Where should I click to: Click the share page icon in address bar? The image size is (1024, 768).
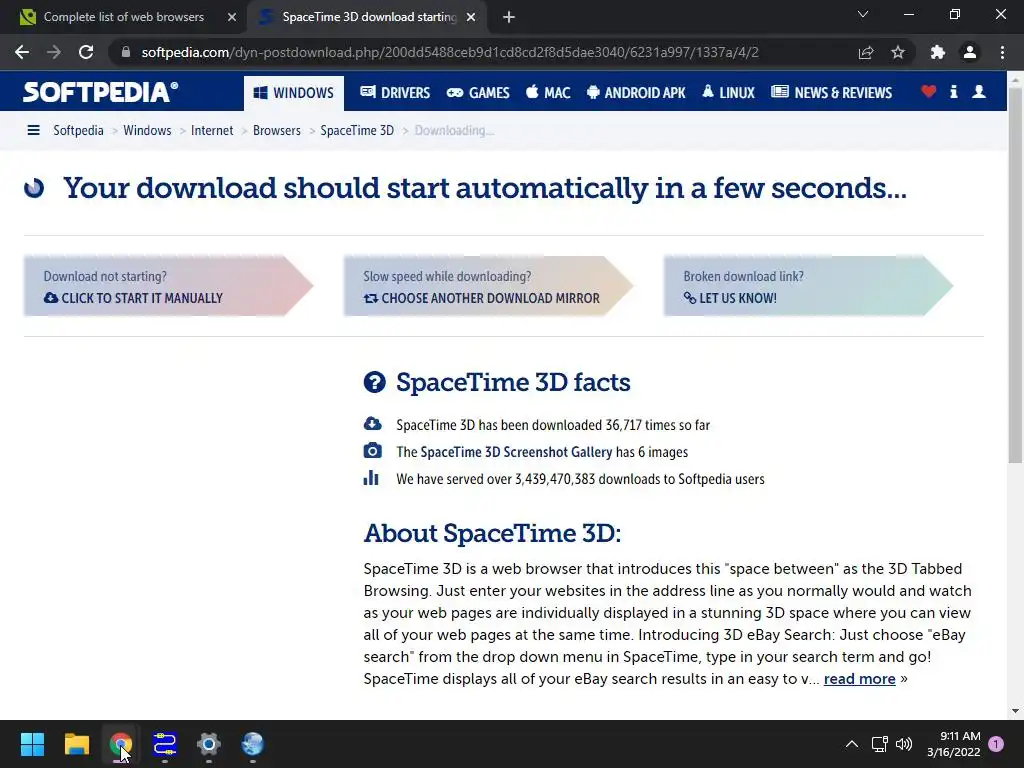coord(866,52)
